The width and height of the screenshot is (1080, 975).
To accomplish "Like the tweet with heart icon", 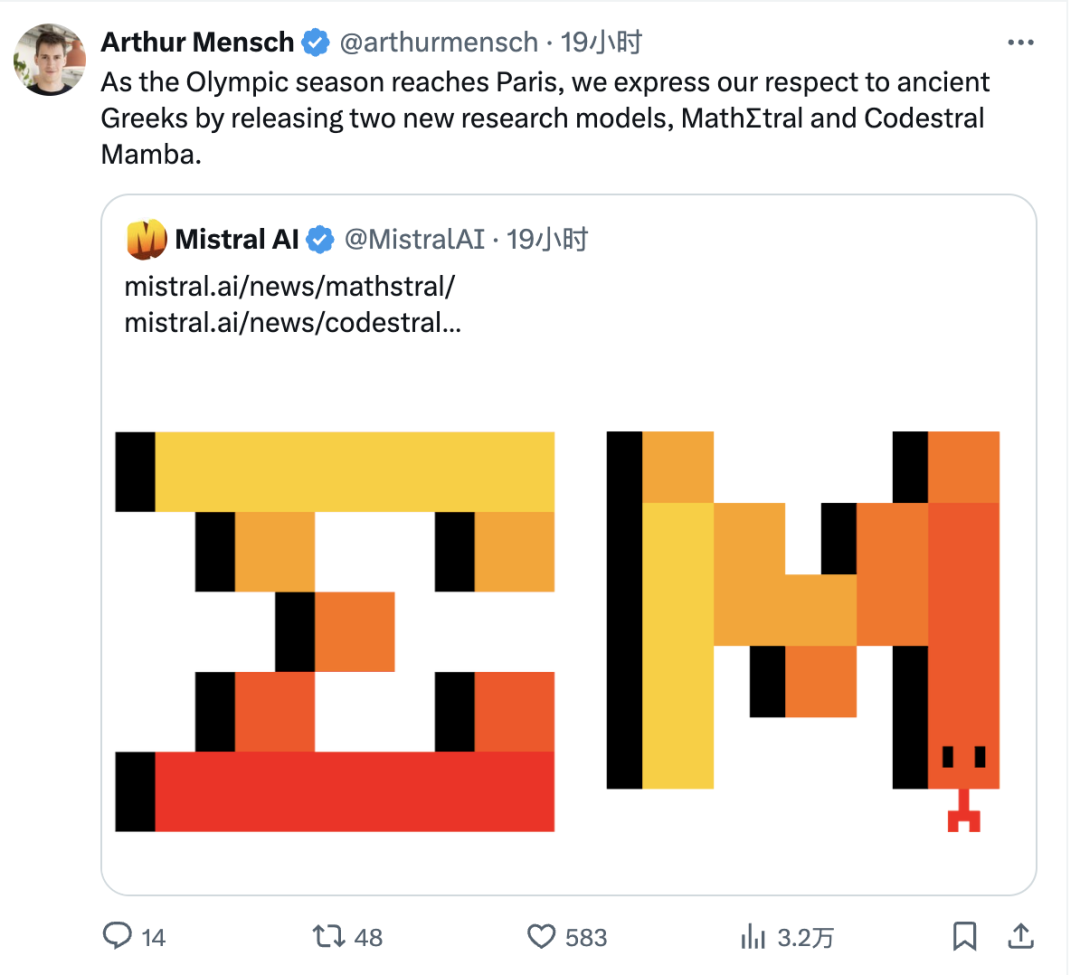I will [x=541, y=936].
